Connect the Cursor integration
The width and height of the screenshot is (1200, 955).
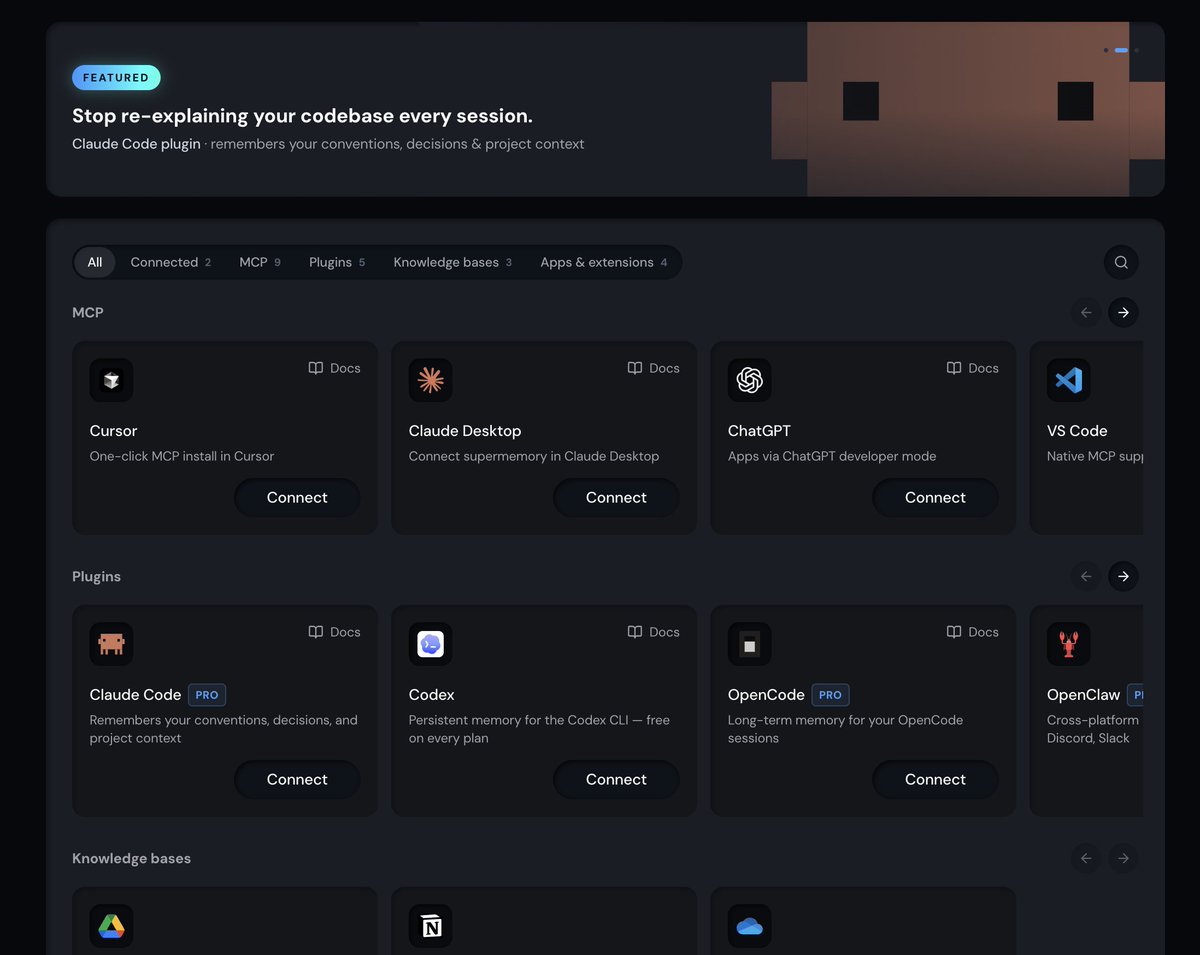297,497
